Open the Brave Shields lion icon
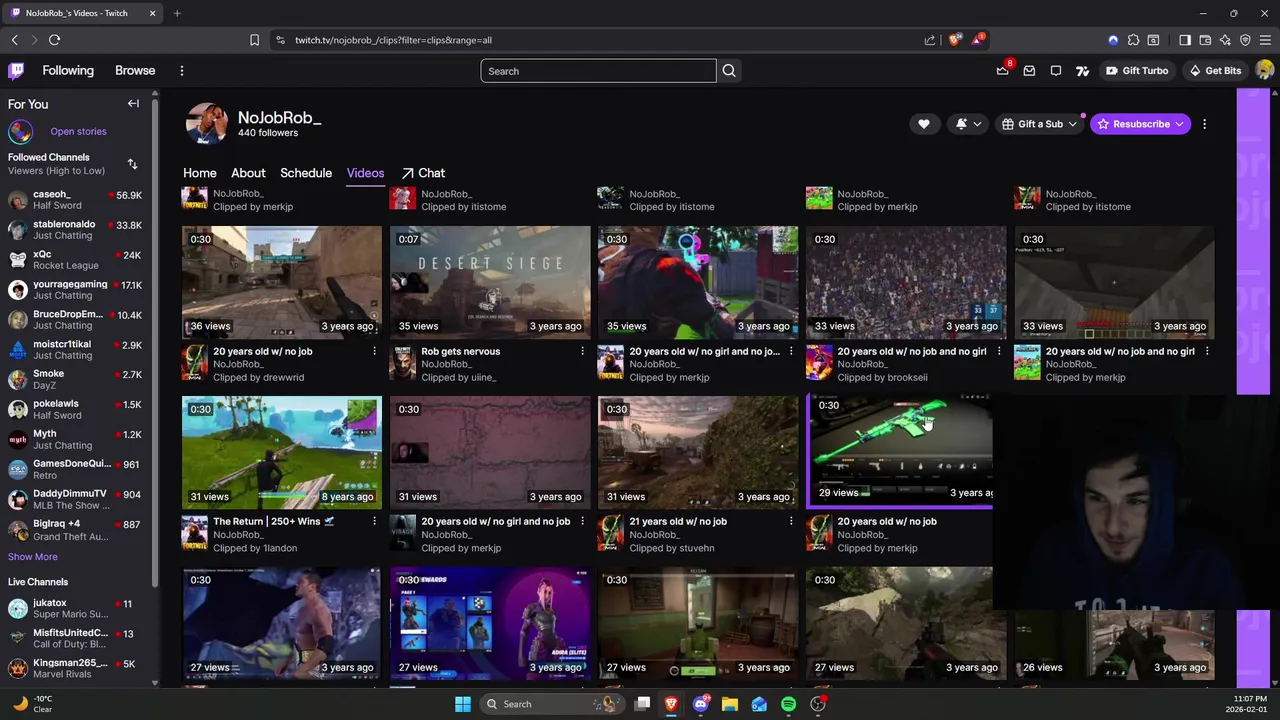Image resolution: width=1280 pixels, height=720 pixels. [955, 40]
